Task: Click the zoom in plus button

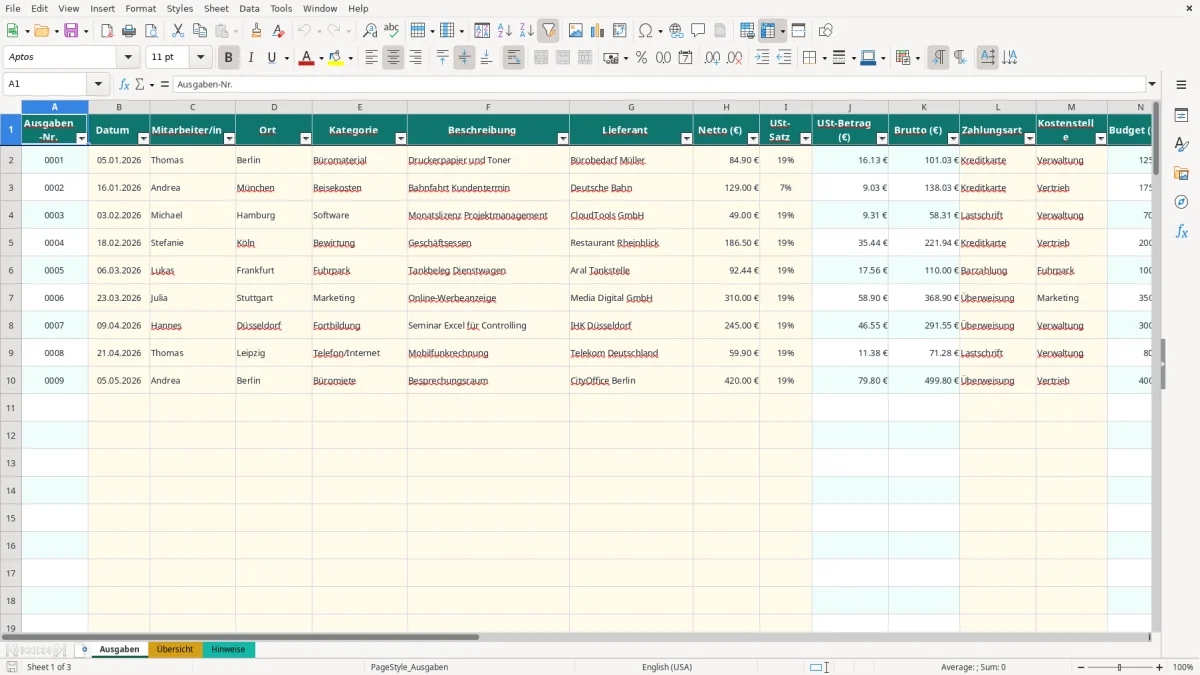Action: click(1160, 667)
